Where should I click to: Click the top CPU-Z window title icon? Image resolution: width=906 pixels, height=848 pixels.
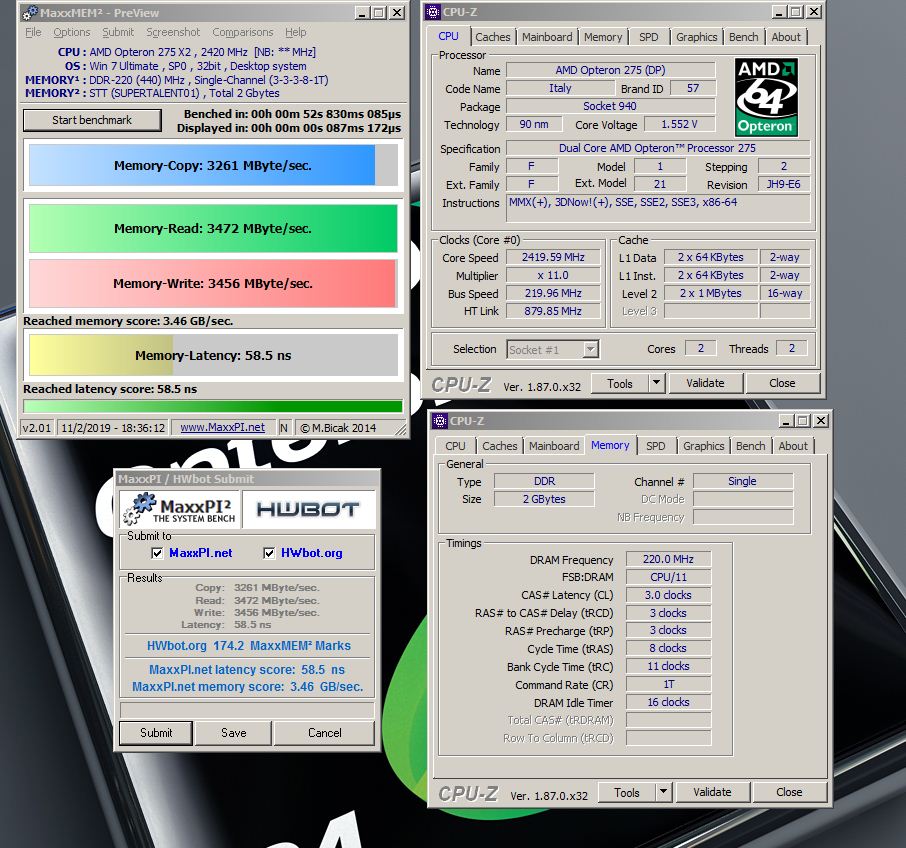pos(433,12)
